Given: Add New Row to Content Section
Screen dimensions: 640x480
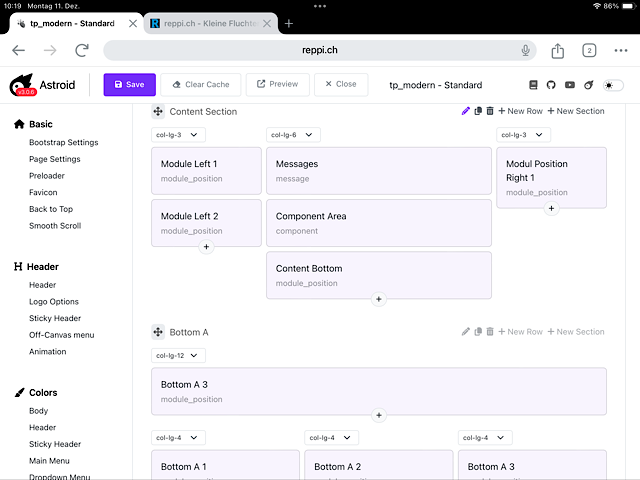Looking at the screenshot, I should pyautogui.click(x=520, y=111).
